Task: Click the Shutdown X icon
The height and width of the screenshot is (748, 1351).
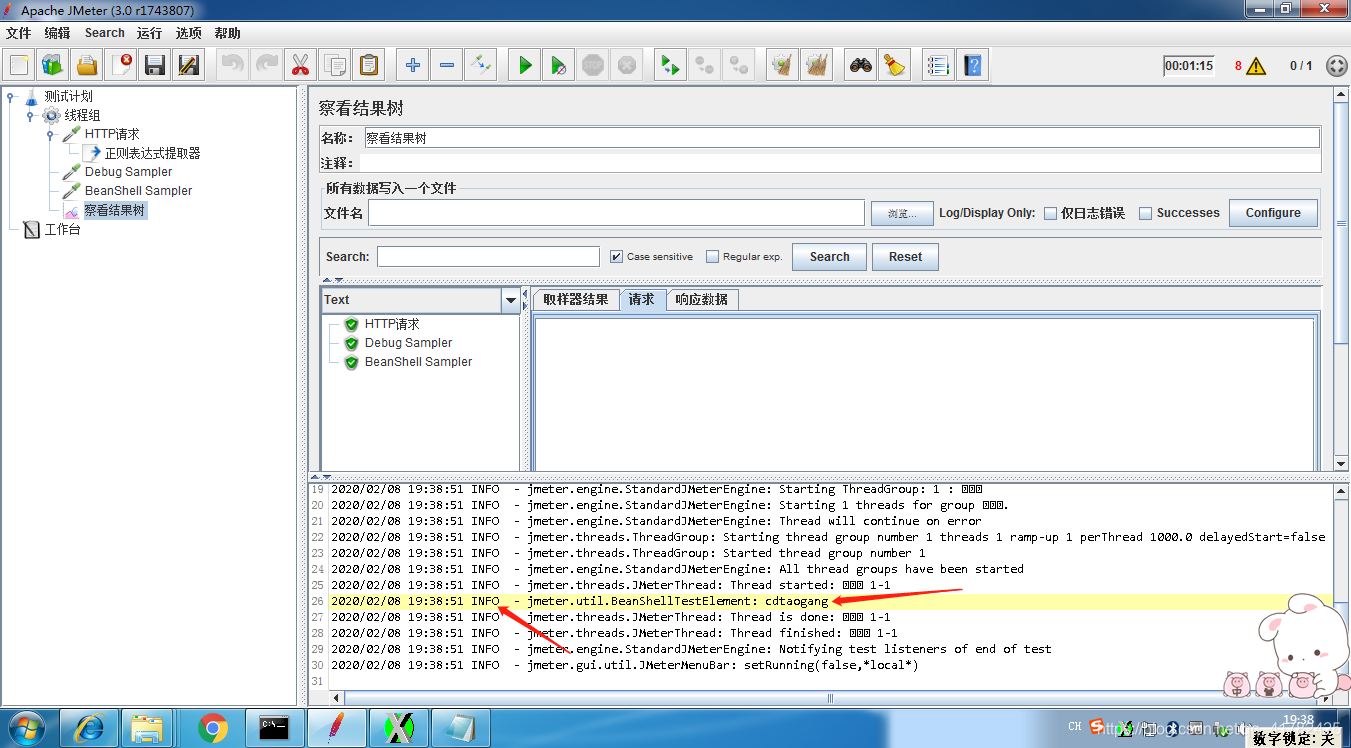Action: pos(626,65)
